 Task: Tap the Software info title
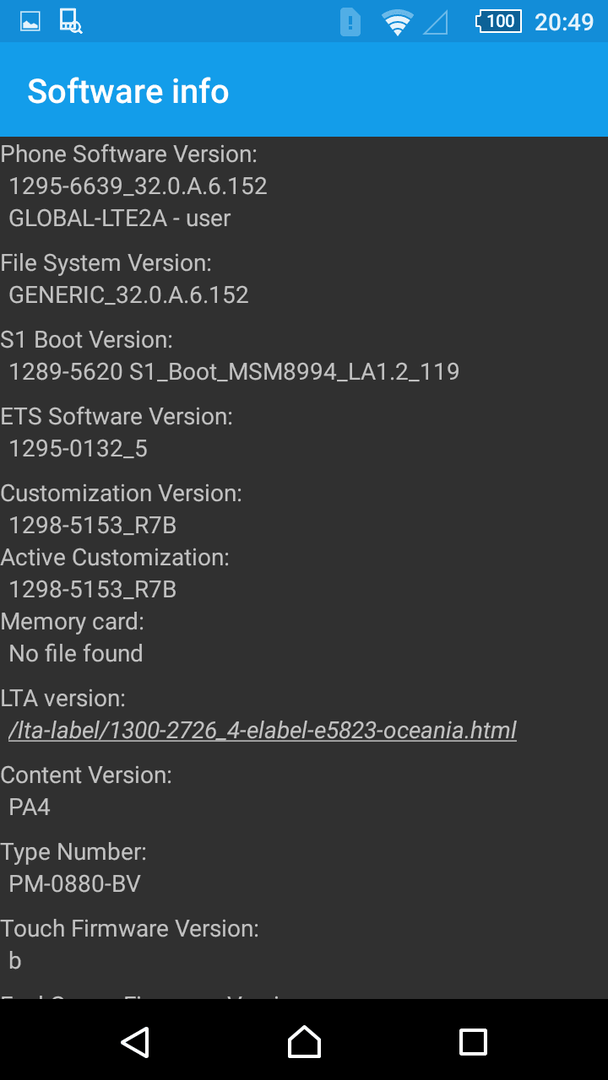coord(128,91)
